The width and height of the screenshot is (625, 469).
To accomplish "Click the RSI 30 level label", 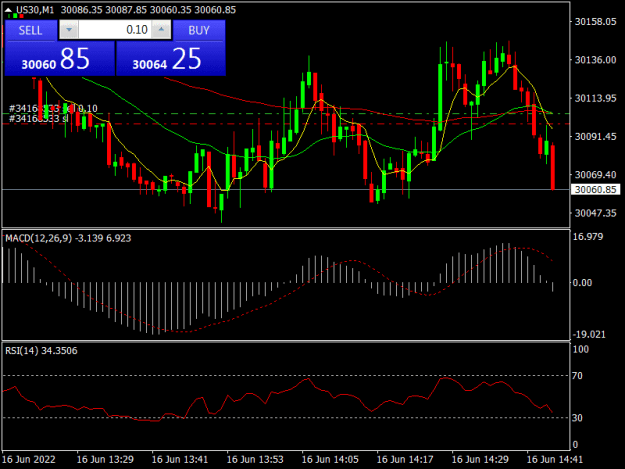I will pyautogui.click(x=577, y=418).
